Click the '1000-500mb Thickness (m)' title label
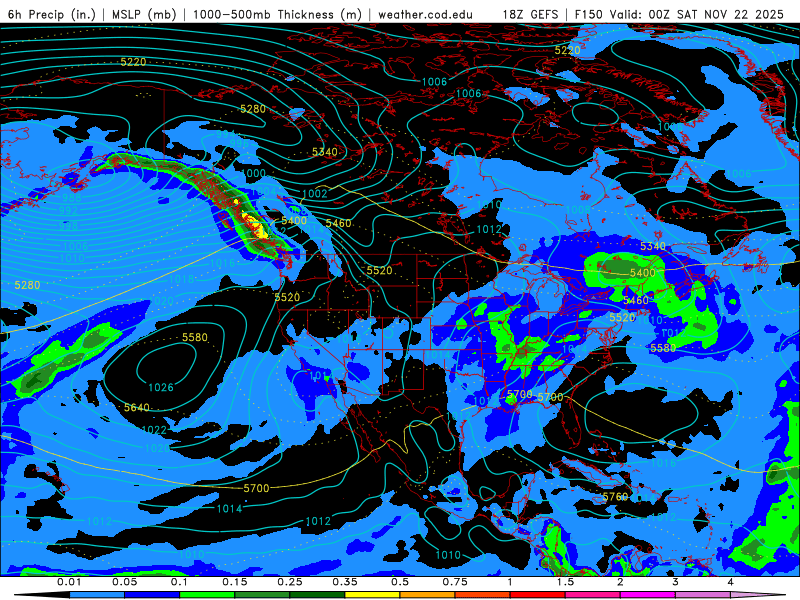The height and width of the screenshot is (600, 800). pos(277,14)
